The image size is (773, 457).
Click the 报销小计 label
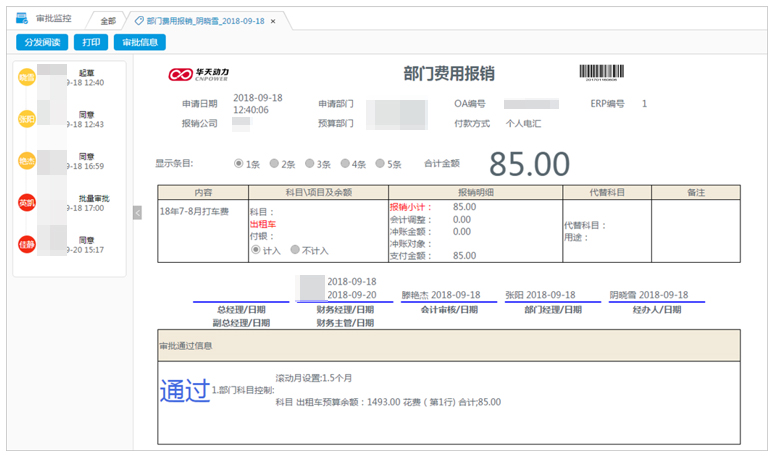pos(410,207)
